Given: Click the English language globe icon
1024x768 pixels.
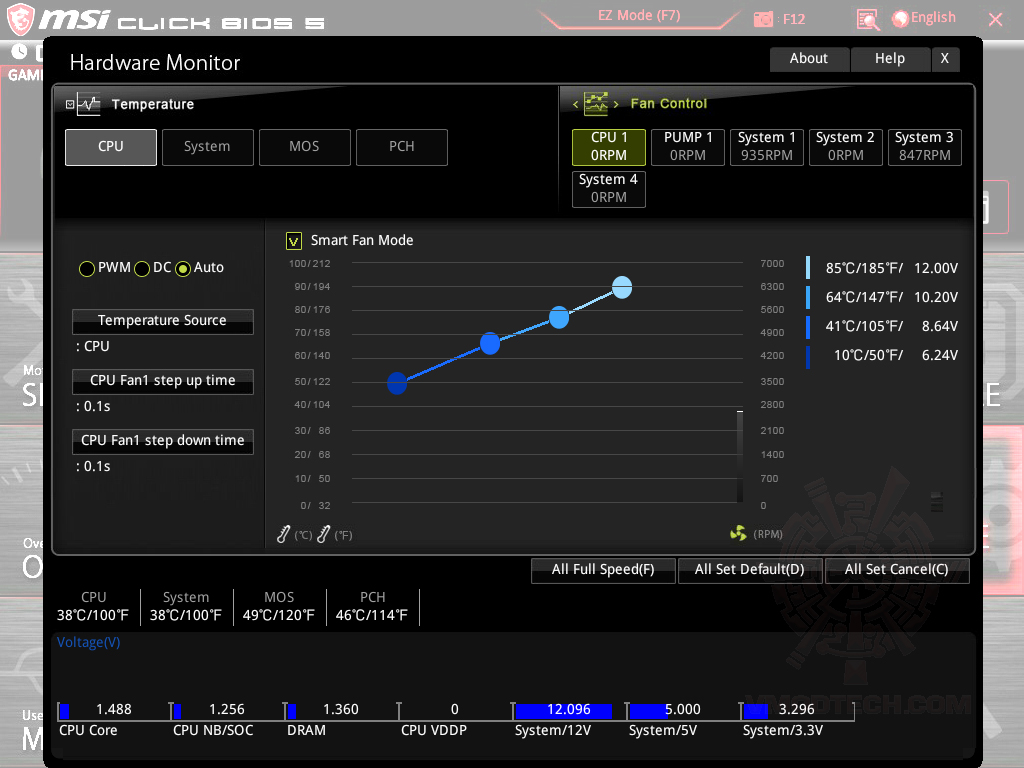Looking at the screenshot, I should pos(899,17).
